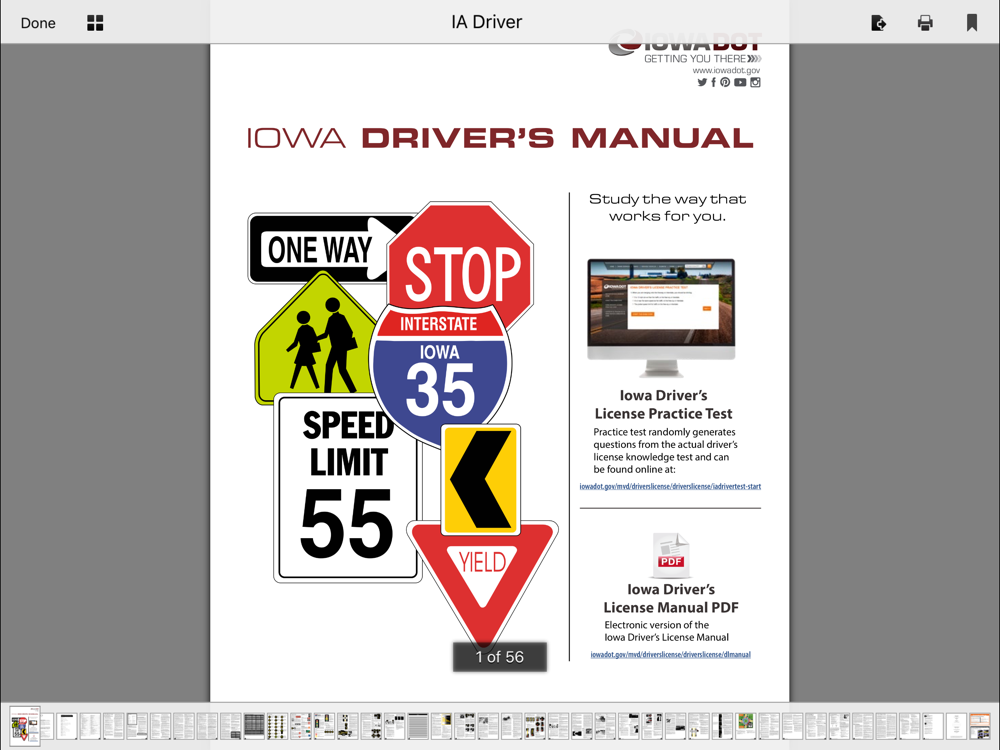The width and height of the screenshot is (1000, 750).
Task: Tap the 'Iowa Driver's License Practice Test' heading
Action: 663,404
